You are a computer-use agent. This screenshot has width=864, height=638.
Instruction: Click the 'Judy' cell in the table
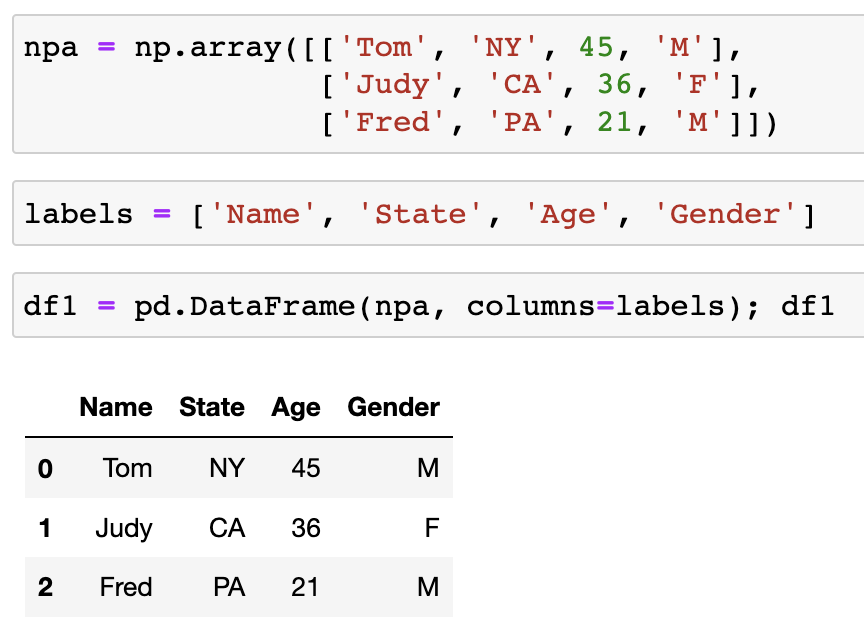(x=124, y=529)
